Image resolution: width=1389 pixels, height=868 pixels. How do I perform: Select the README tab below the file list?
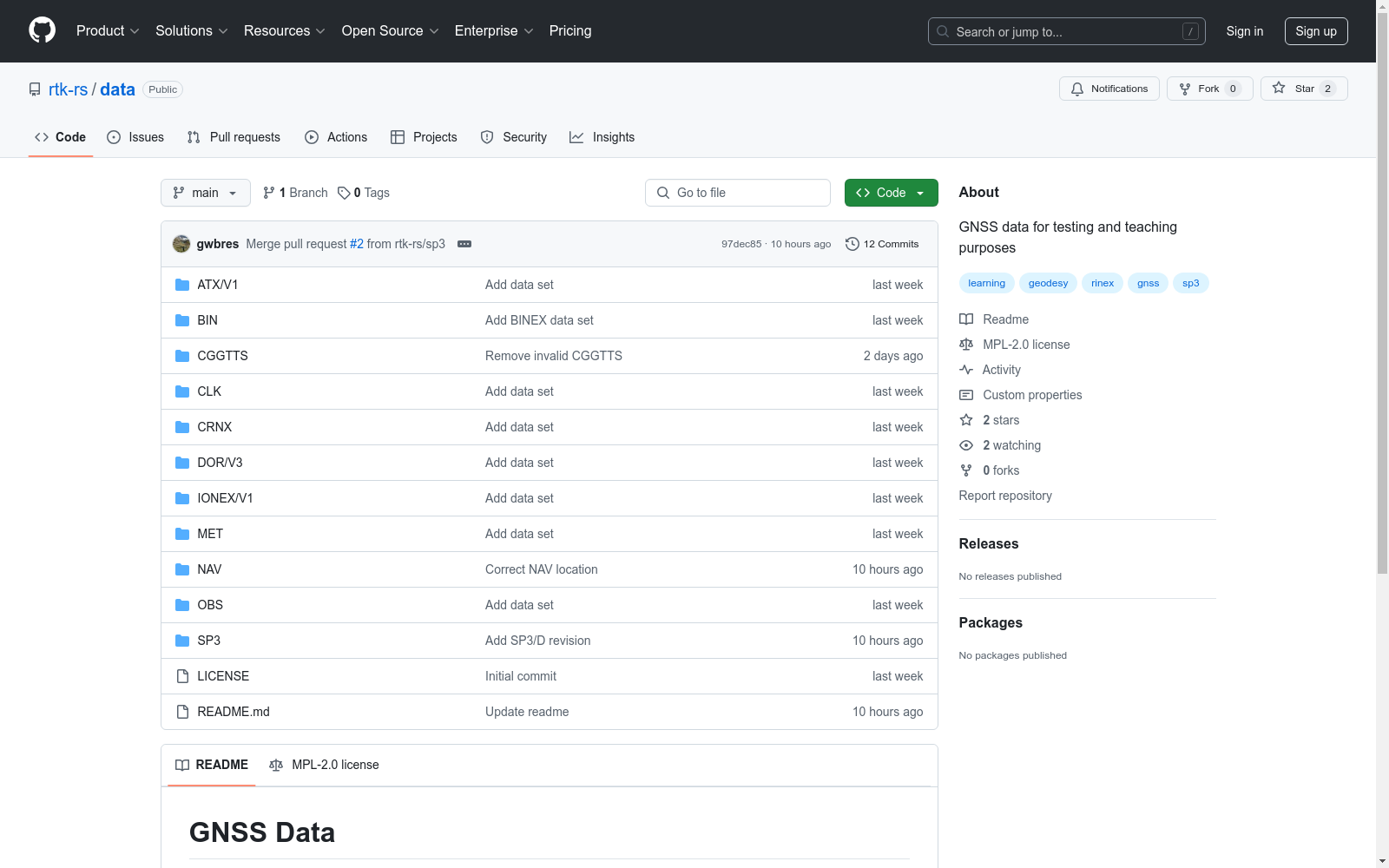click(x=212, y=765)
